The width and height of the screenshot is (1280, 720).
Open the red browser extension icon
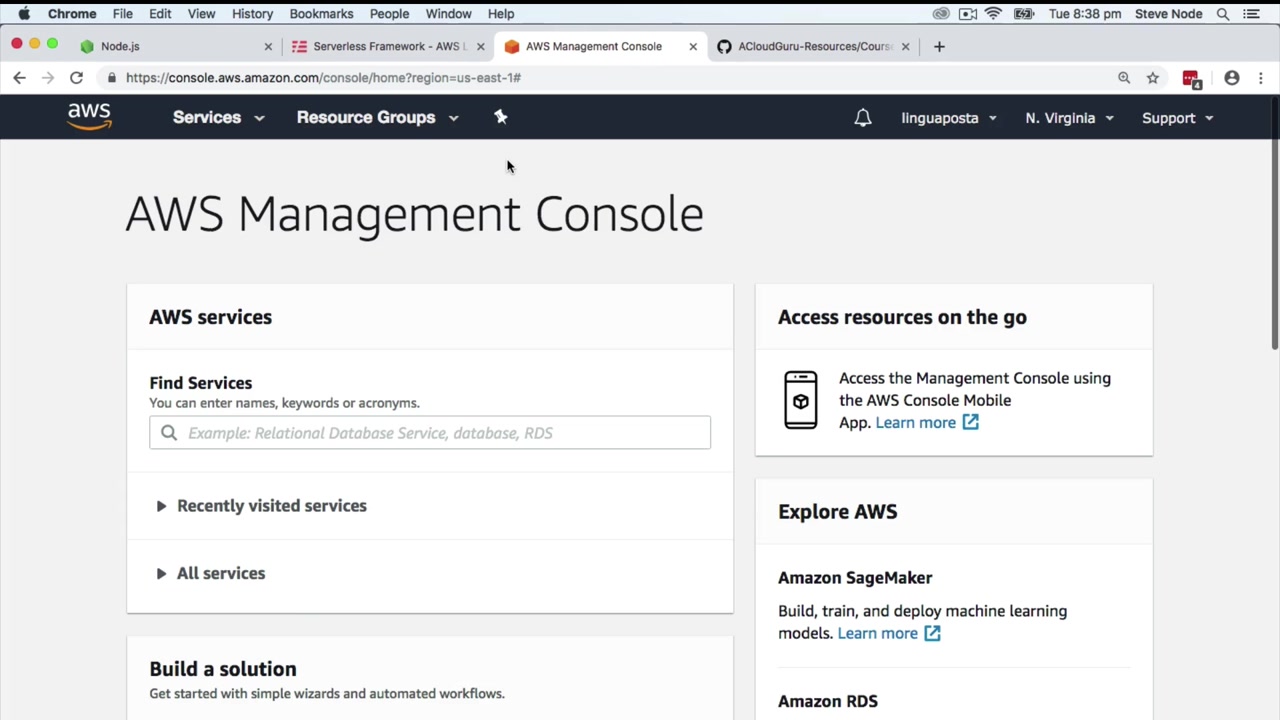pos(1190,78)
